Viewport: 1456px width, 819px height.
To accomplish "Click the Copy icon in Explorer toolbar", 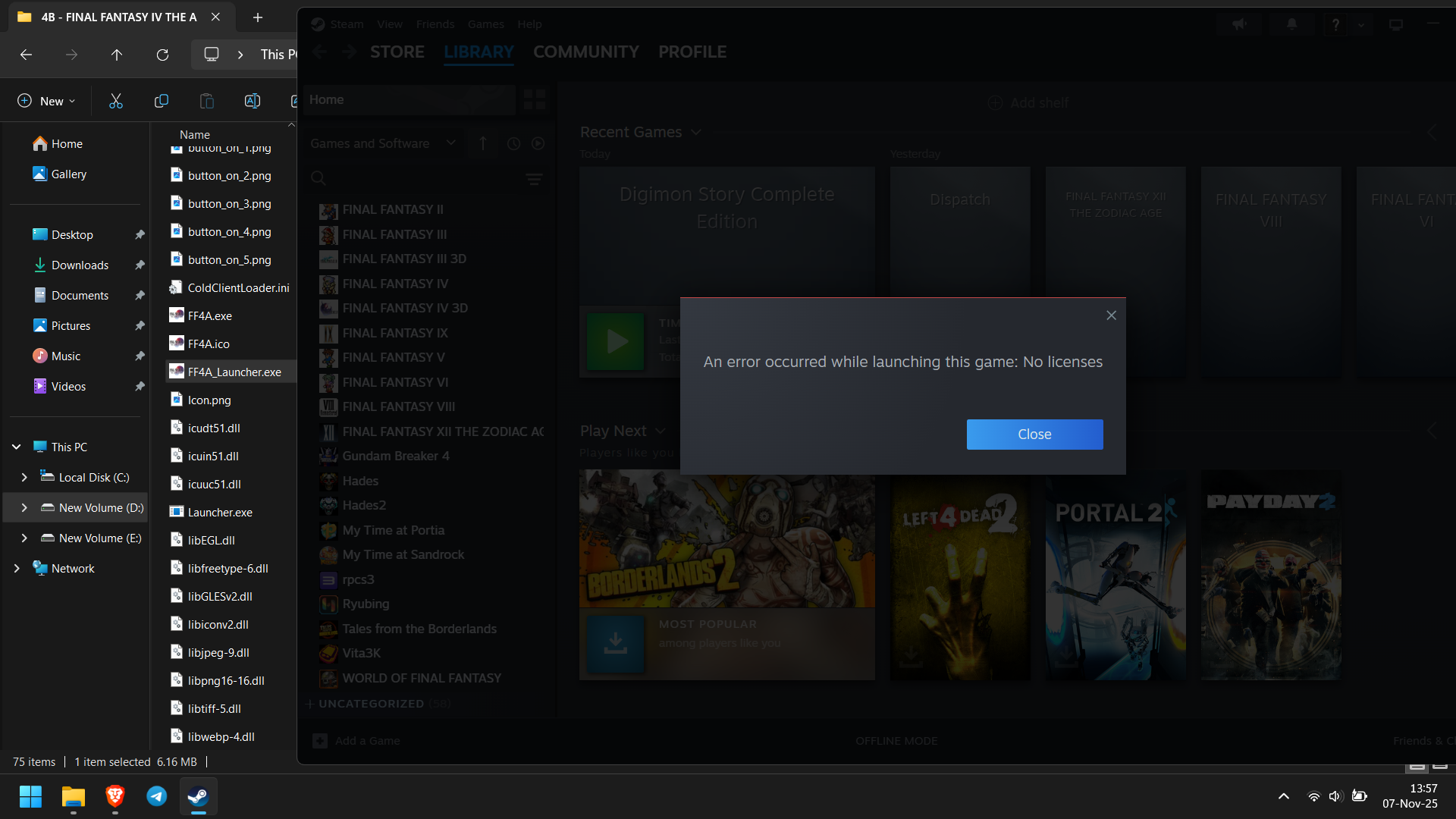I will [161, 101].
